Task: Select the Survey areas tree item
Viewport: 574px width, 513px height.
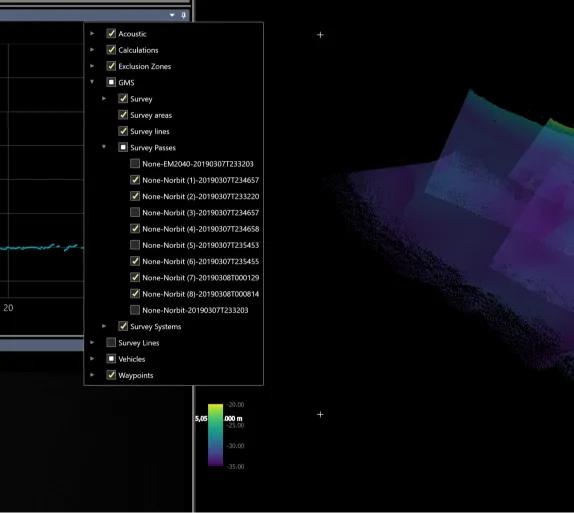Action: click(x=151, y=115)
